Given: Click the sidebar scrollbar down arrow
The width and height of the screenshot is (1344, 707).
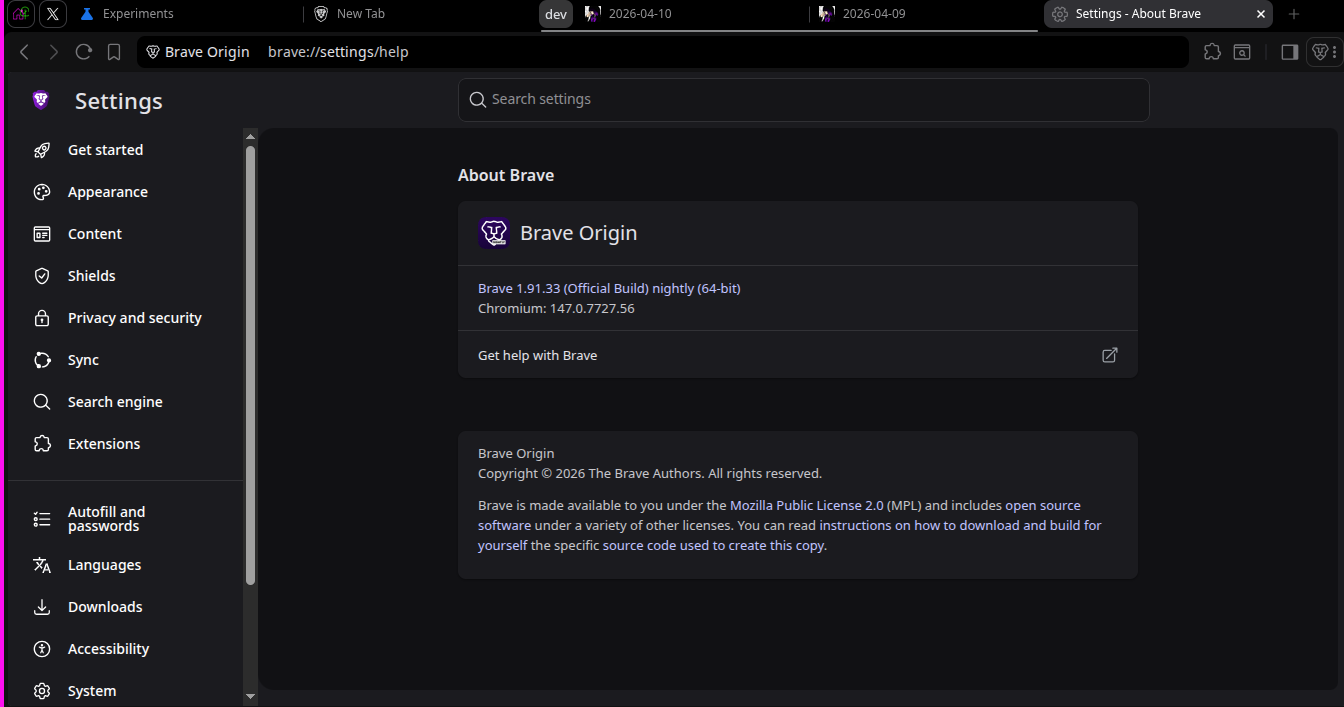Looking at the screenshot, I should pos(250,696).
